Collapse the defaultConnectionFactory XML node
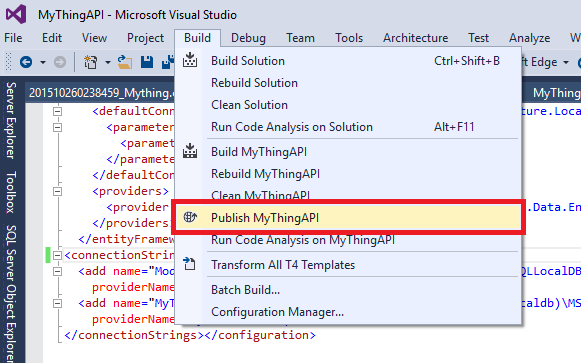581x363 pixels. click(57, 111)
